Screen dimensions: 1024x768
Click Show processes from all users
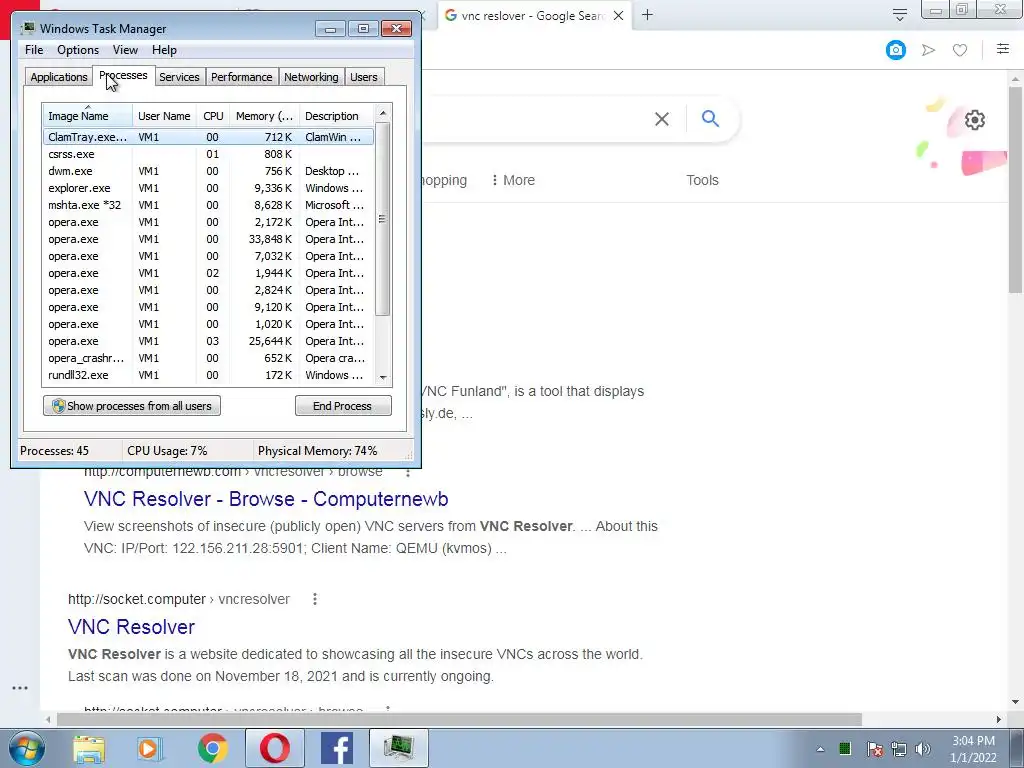click(x=132, y=406)
